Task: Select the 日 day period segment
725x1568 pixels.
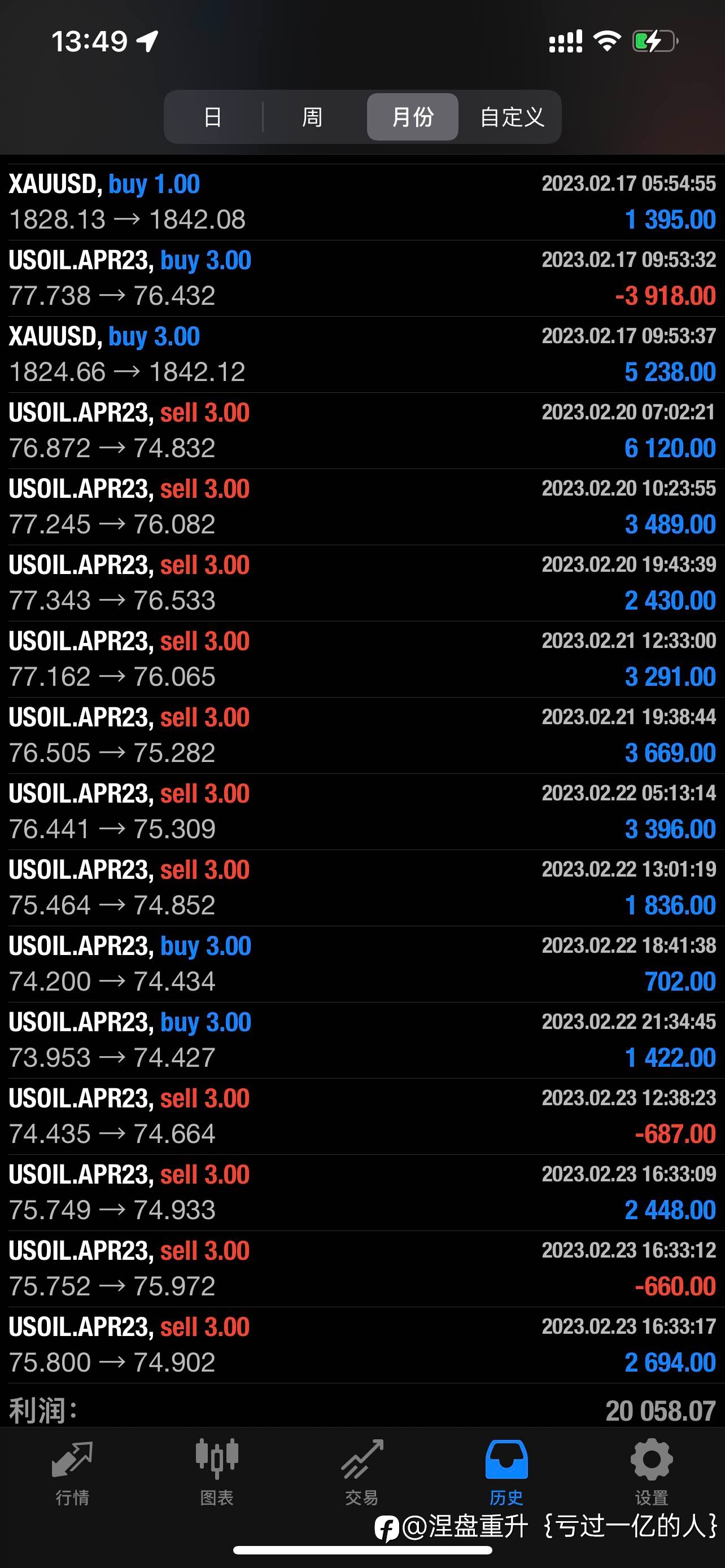Action: [213, 117]
